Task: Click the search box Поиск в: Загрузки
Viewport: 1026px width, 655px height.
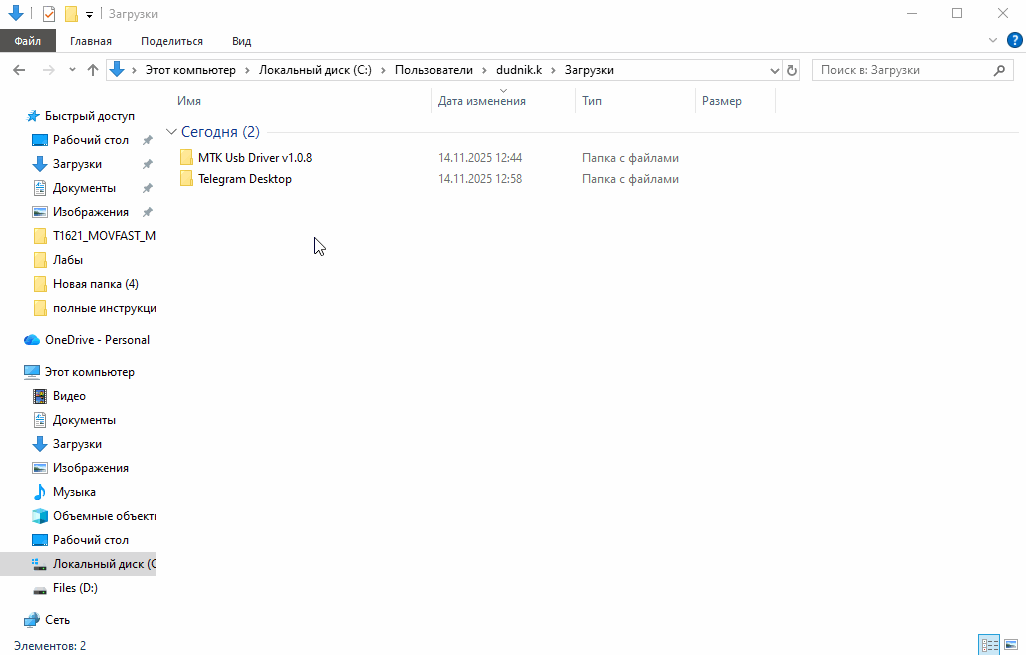Action: [x=900, y=70]
